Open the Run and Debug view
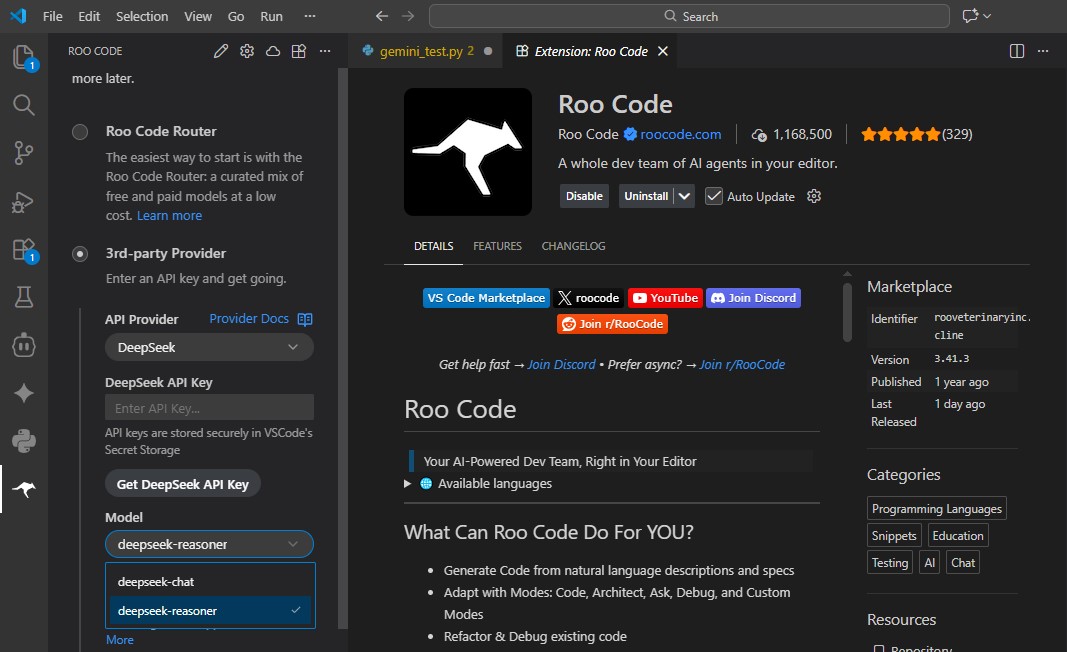The image size is (1067, 652). pyautogui.click(x=22, y=201)
